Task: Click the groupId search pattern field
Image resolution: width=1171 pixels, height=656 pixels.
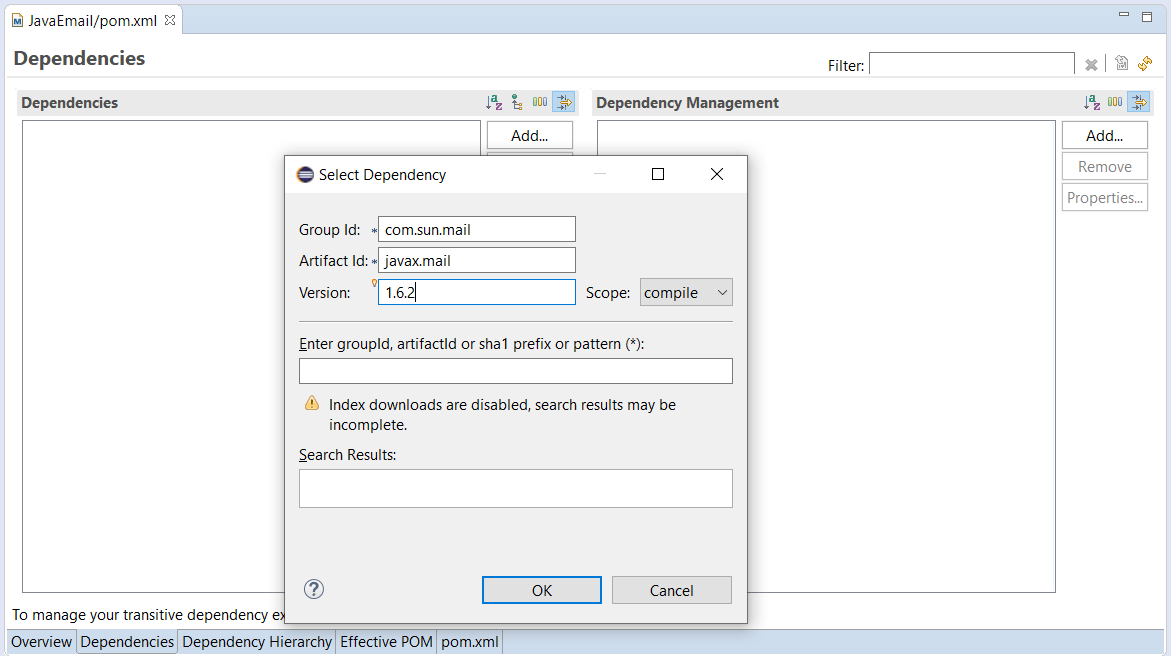Action: coord(515,370)
